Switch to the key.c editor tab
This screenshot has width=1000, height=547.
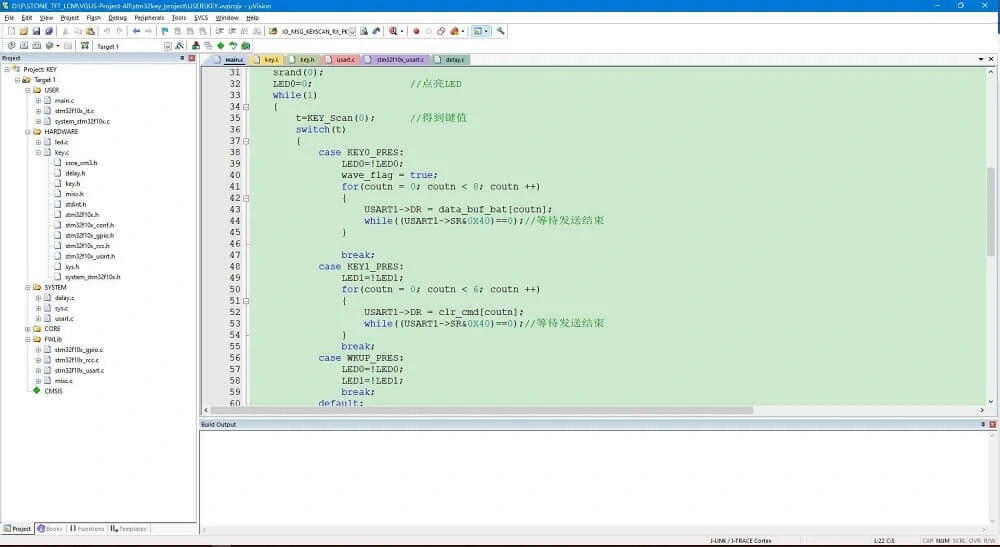(x=267, y=59)
